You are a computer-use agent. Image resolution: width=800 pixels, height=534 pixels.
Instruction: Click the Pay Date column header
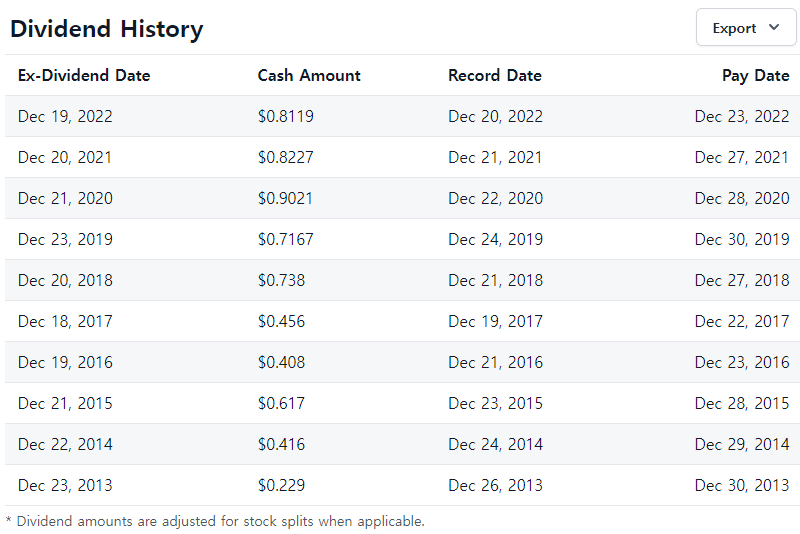click(756, 75)
